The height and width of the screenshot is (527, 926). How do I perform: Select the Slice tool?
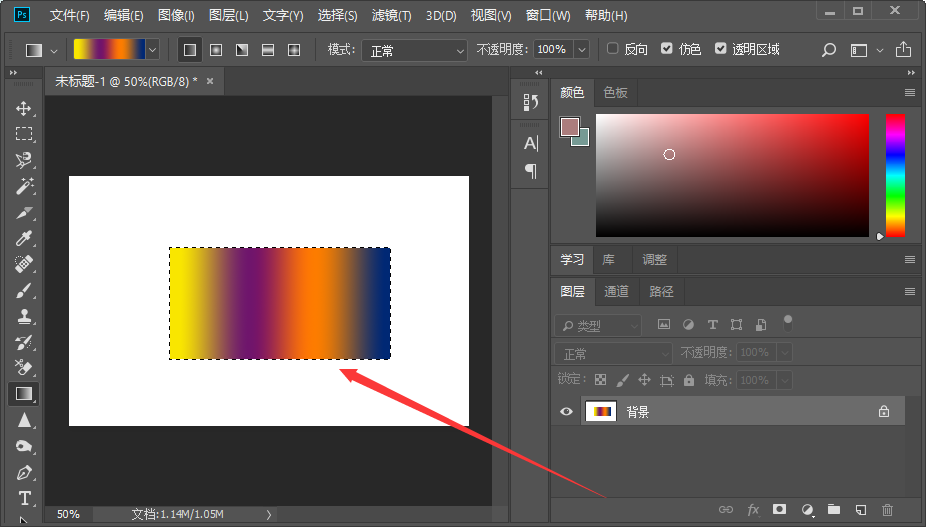(24, 212)
